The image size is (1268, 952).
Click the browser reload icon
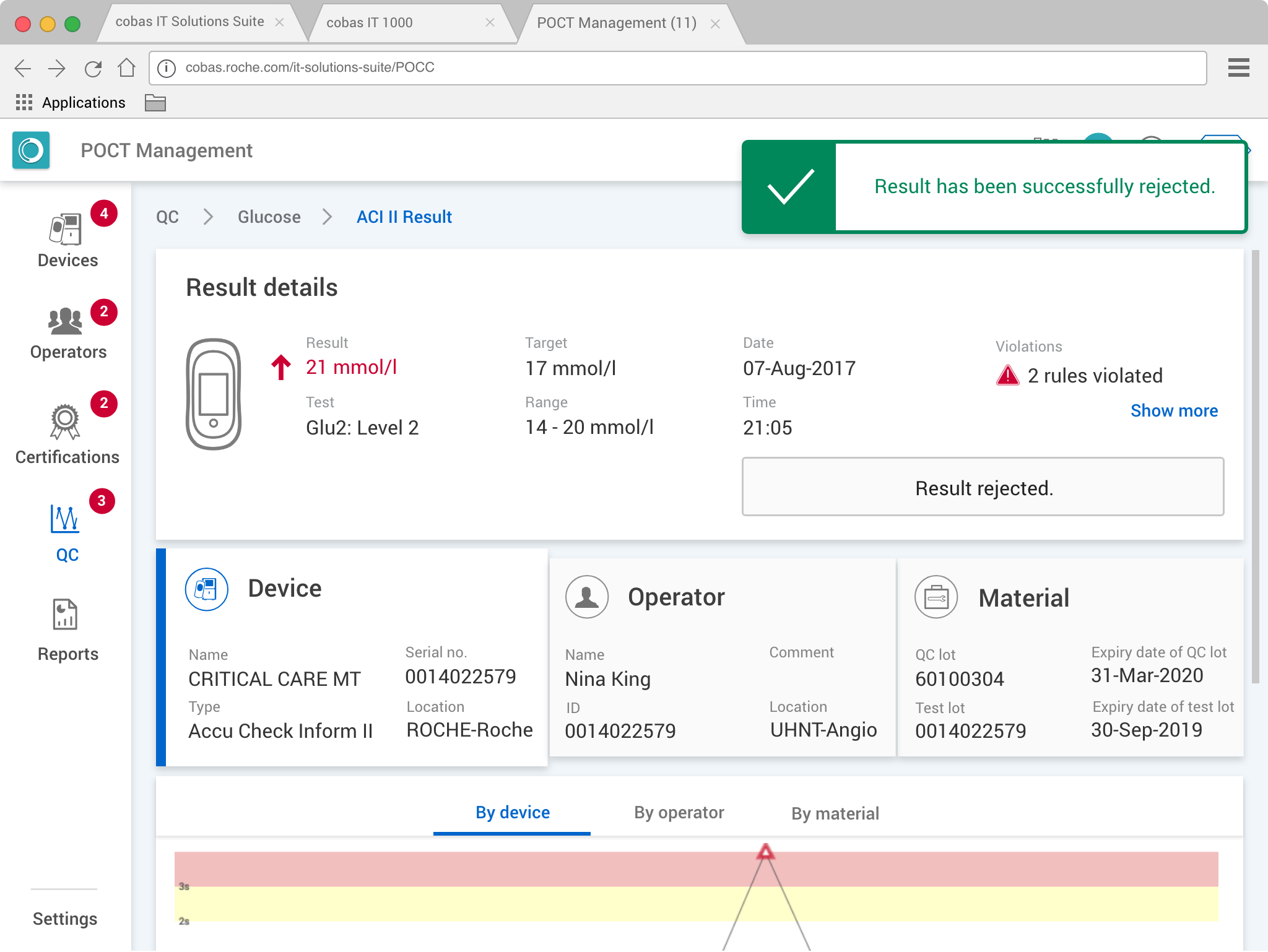click(x=93, y=68)
